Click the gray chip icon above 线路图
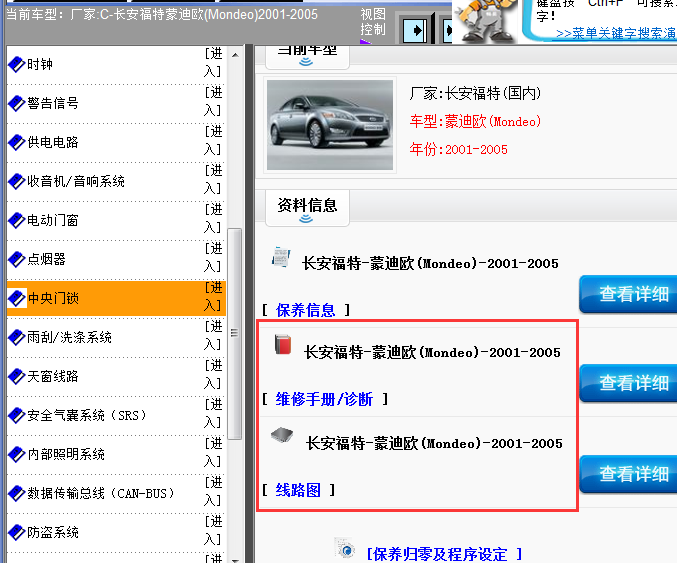 click(282, 434)
